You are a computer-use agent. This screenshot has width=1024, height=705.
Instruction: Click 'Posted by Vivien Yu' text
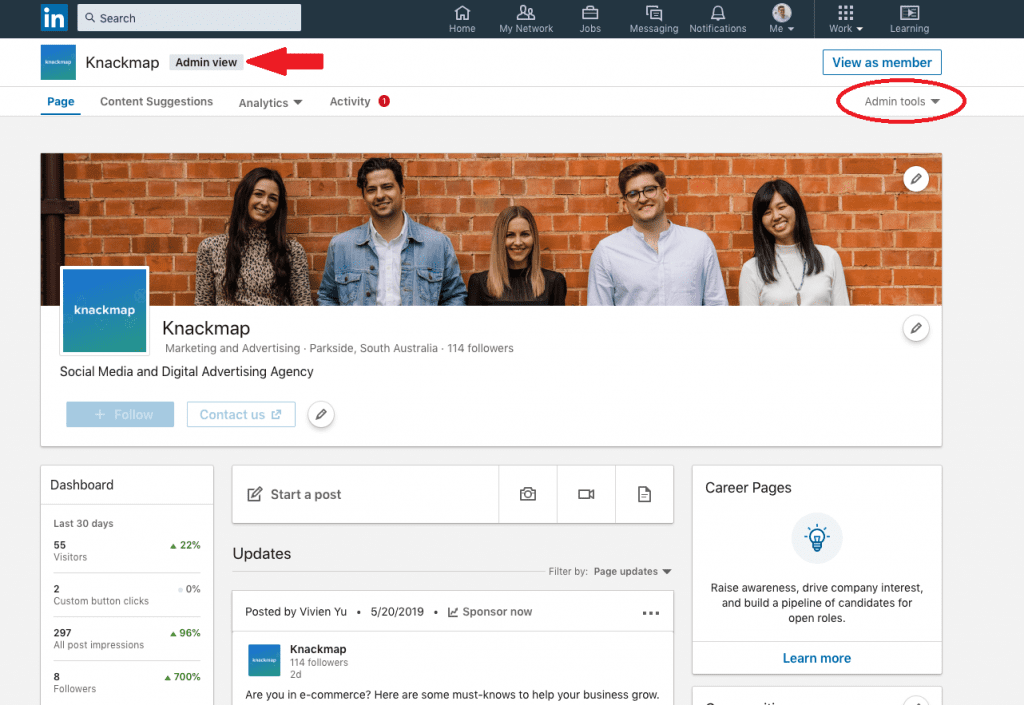296,612
